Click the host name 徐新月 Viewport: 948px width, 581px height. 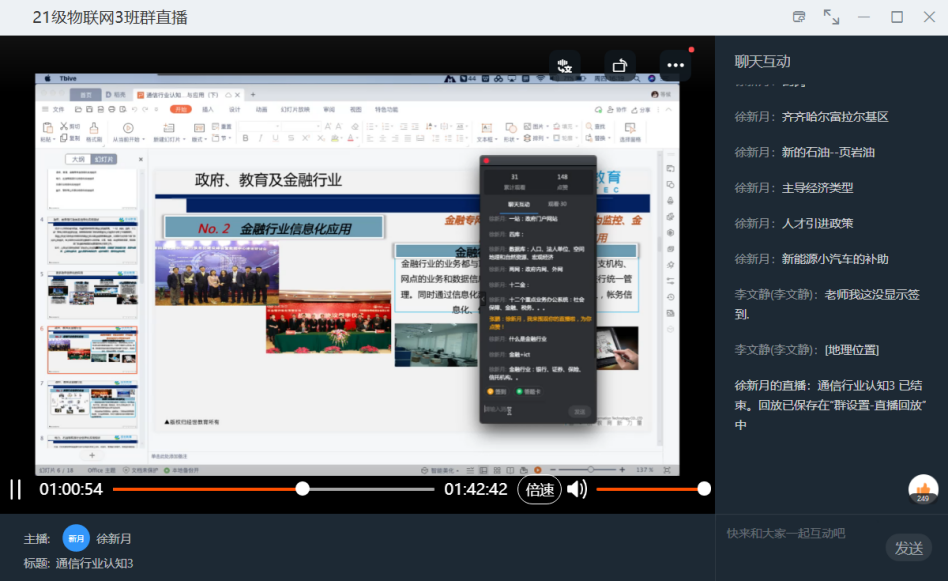114,539
